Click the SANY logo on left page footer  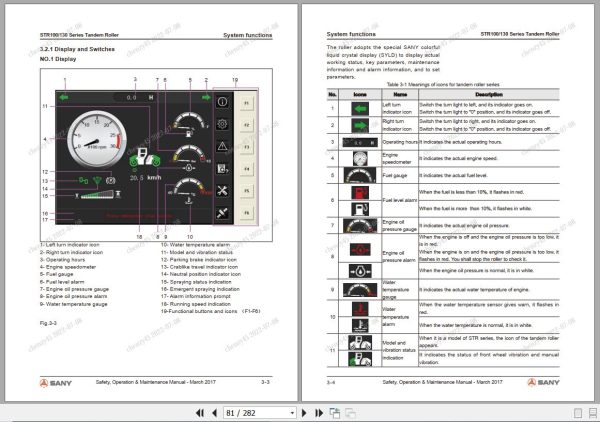56,383
